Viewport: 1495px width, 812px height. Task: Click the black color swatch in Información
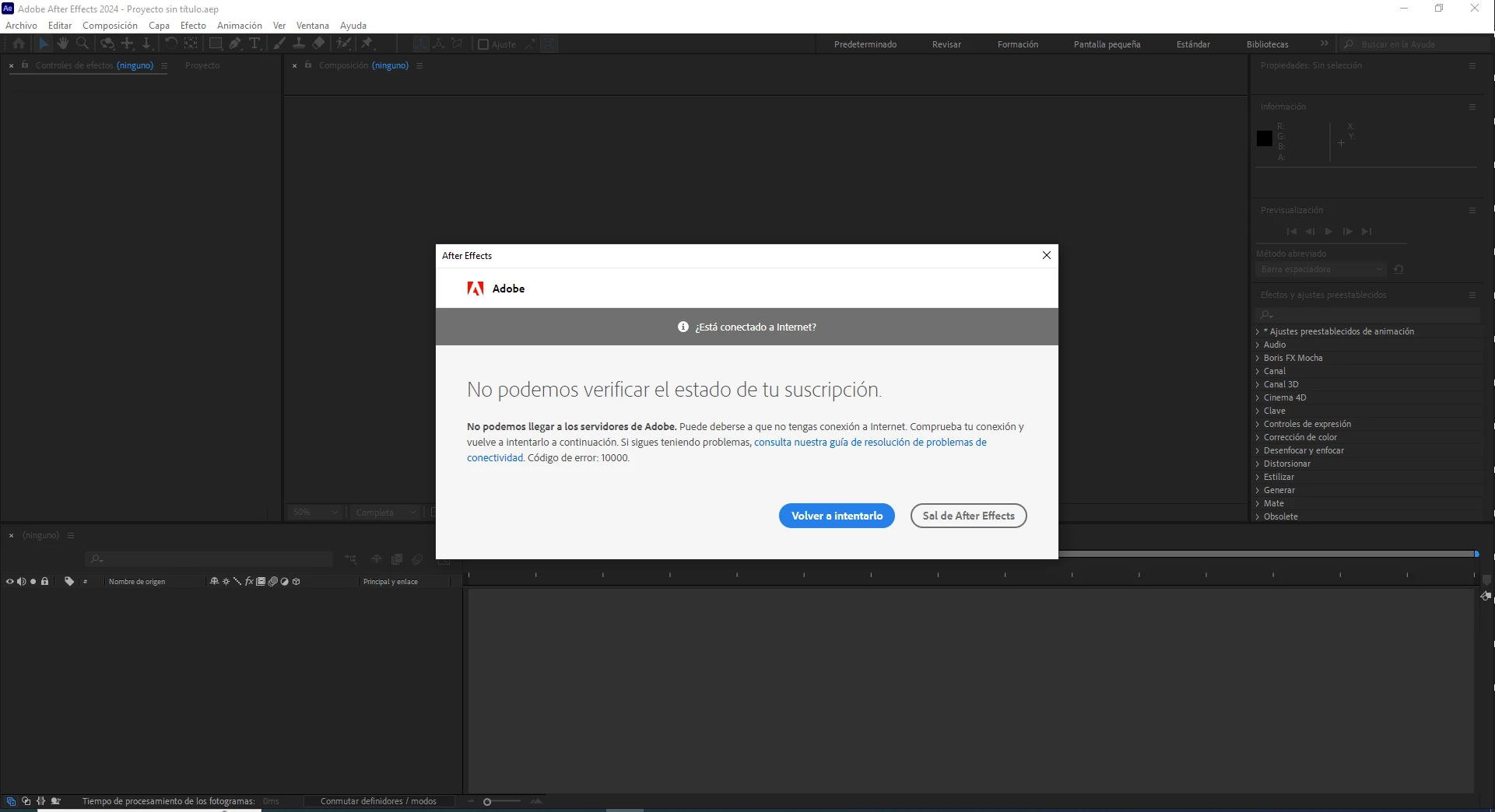point(1265,138)
